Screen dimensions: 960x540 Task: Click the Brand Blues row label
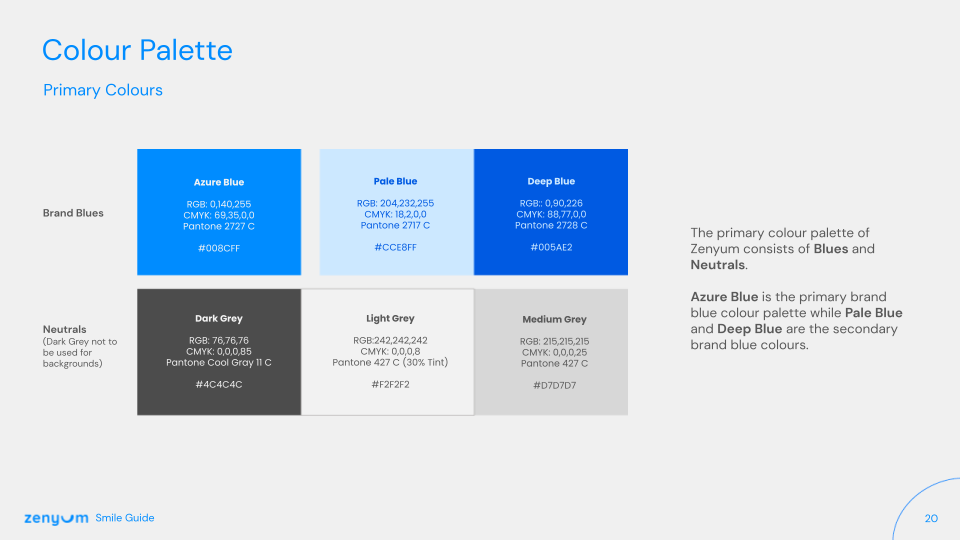[x=73, y=213]
